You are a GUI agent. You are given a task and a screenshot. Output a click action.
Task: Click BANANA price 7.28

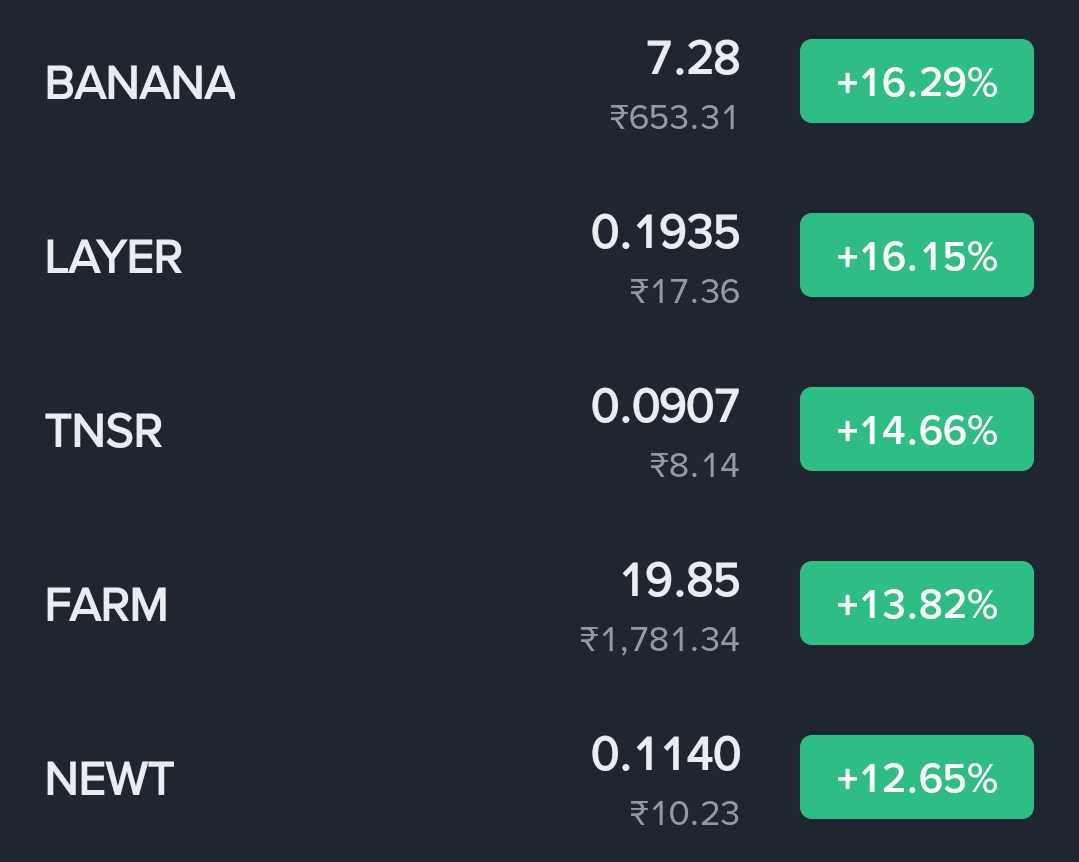click(x=693, y=58)
